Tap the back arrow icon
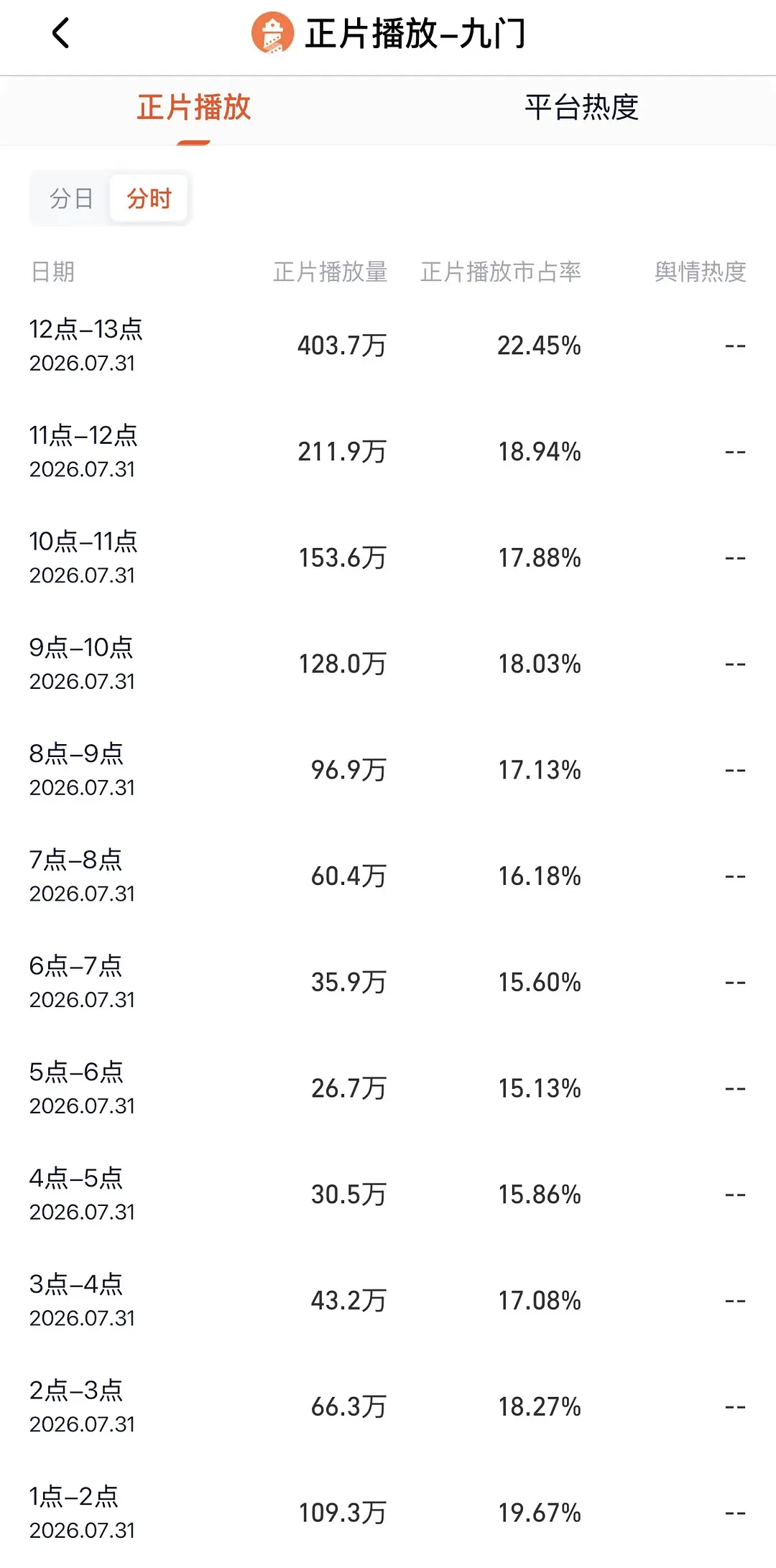 click(x=61, y=33)
